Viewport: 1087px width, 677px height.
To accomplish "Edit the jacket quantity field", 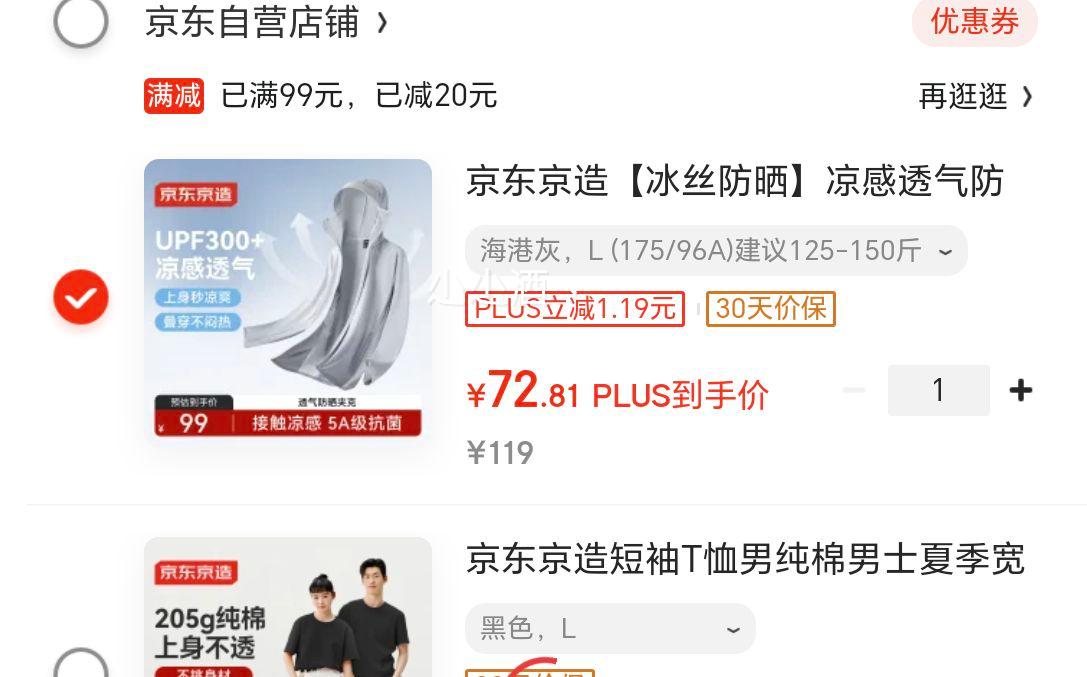I will (x=939, y=390).
